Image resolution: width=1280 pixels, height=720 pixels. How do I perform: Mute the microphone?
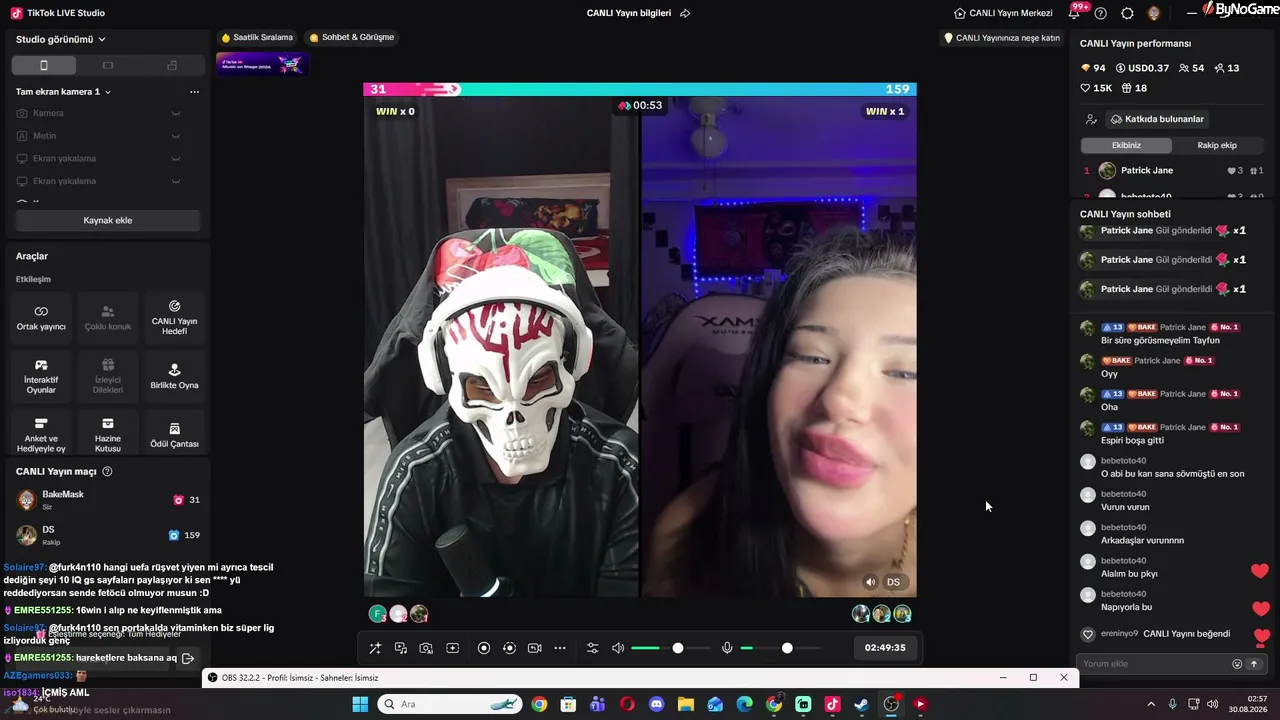coord(727,648)
